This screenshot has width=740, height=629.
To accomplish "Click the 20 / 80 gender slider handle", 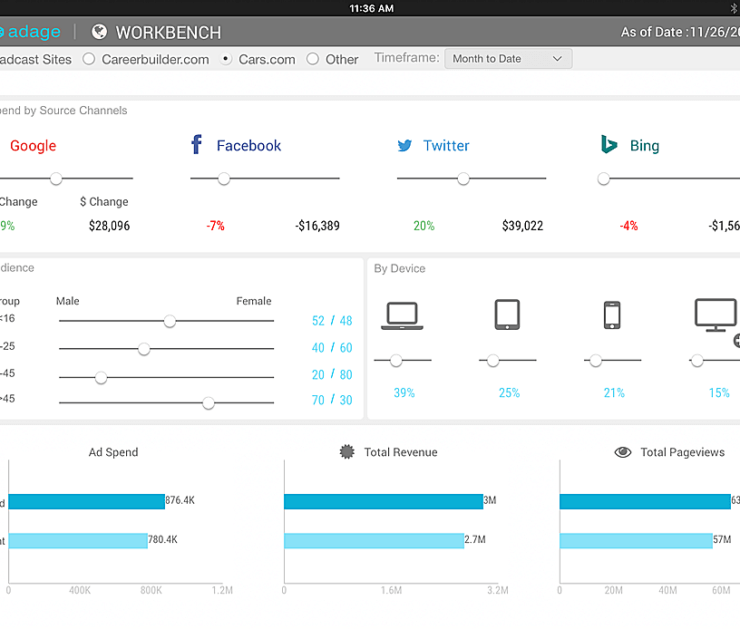I will coord(101,377).
